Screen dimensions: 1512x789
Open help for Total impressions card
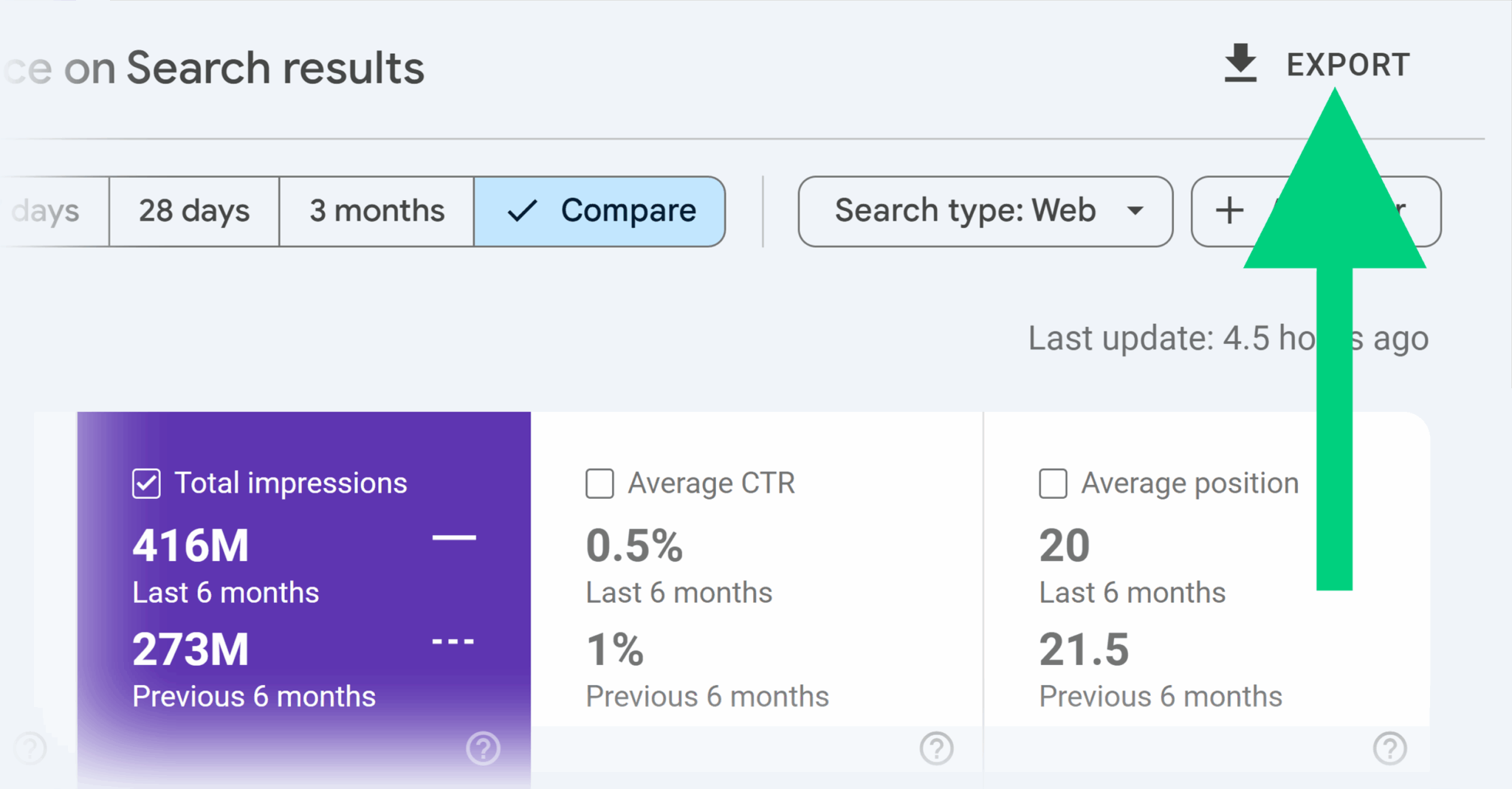[x=484, y=748]
